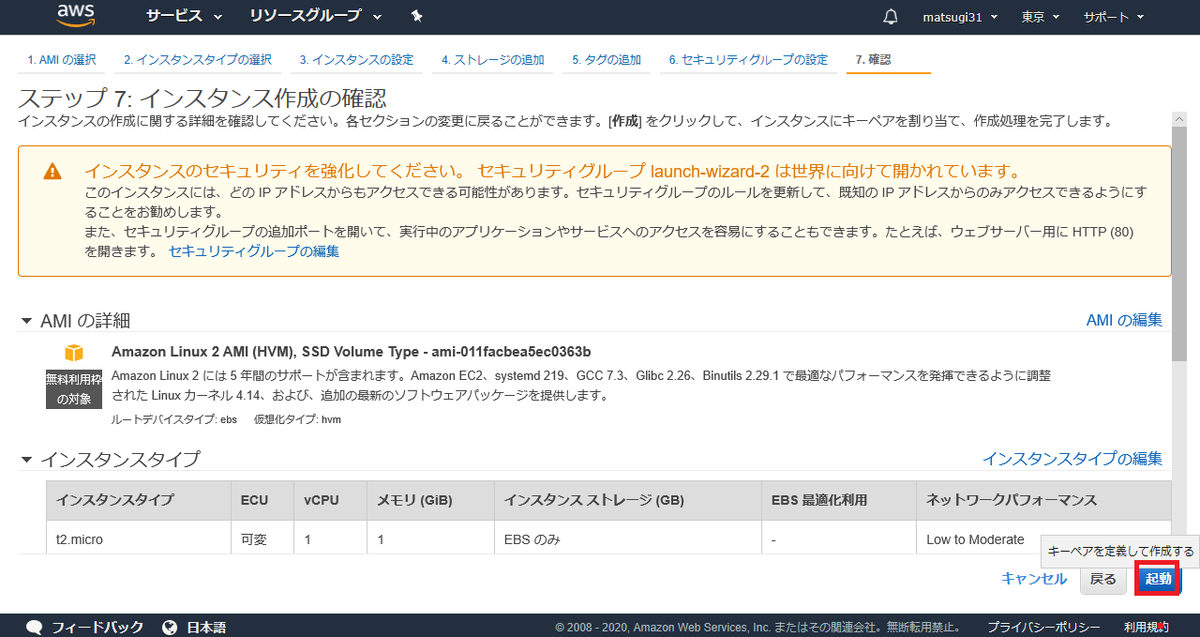Image resolution: width=1200 pixels, height=637 pixels.
Task: Go to step 1. AMI の選択 tab
Action: [x=62, y=60]
